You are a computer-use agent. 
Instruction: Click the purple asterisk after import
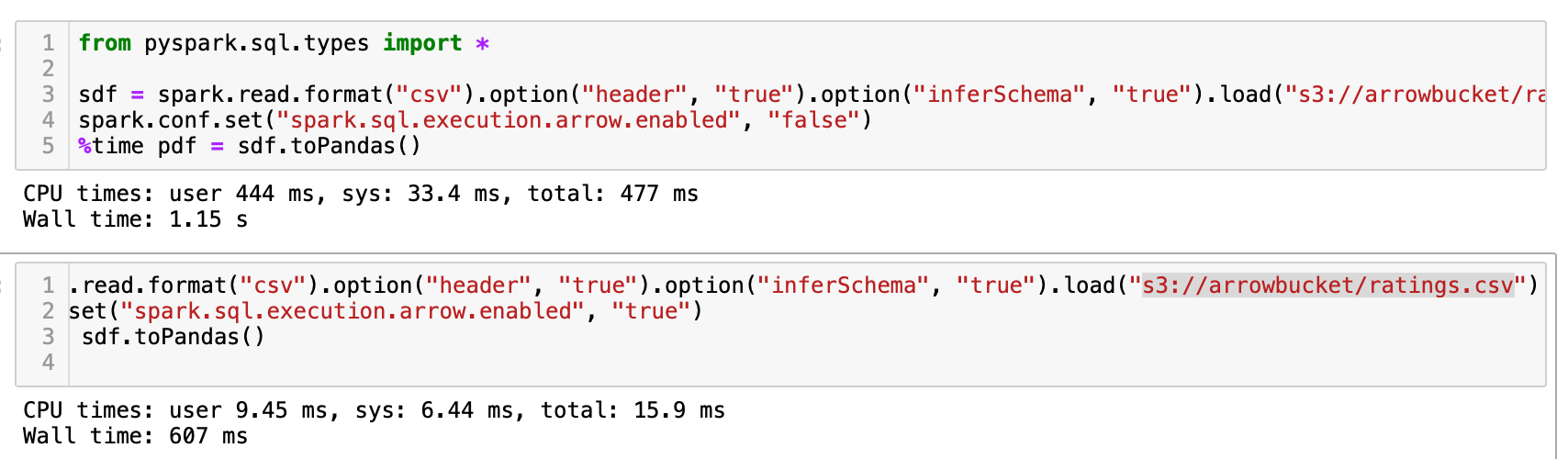point(482,43)
